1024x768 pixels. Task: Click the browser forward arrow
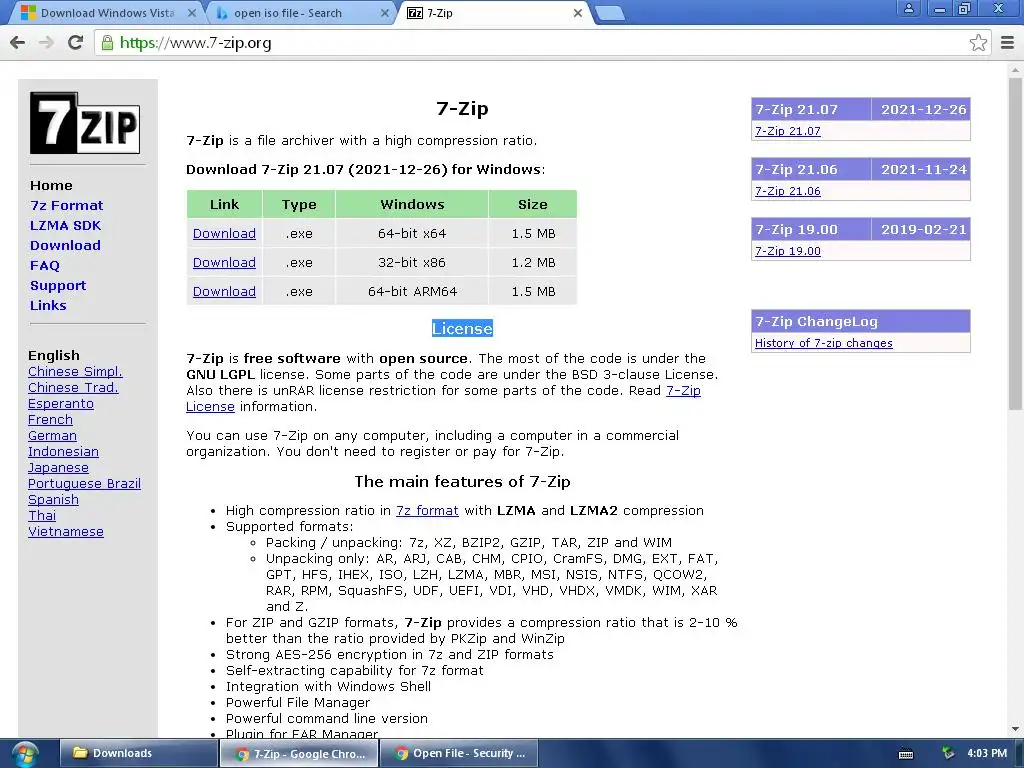tap(46, 43)
